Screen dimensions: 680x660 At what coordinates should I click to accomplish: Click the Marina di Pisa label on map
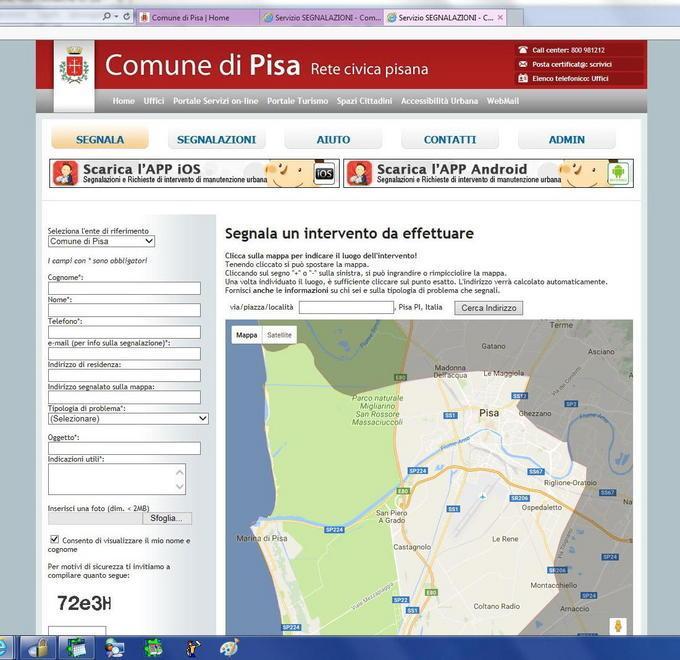click(262, 538)
